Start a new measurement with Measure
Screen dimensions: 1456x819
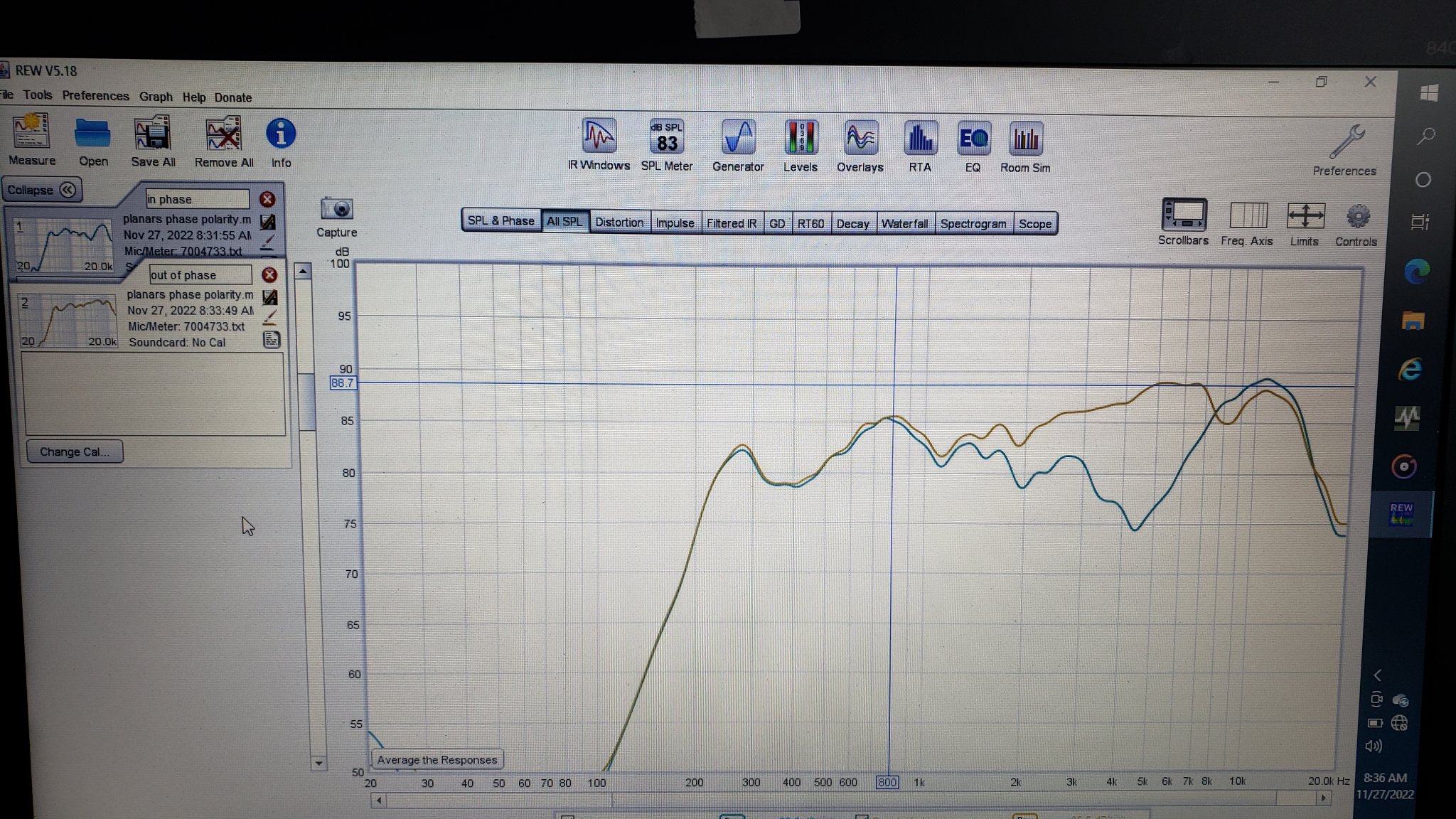pyautogui.click(x=31, y=139)
